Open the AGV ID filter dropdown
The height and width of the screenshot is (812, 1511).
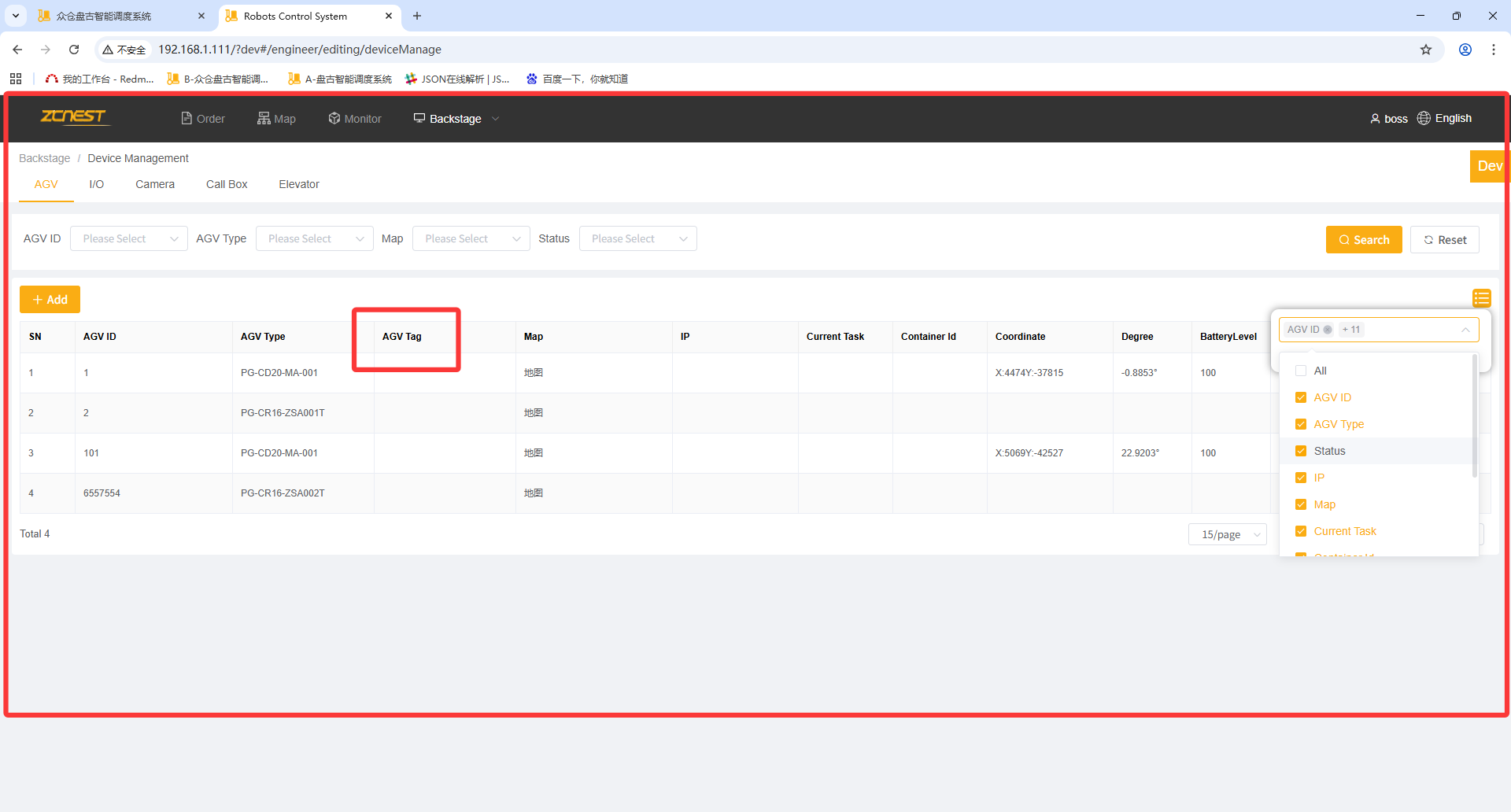coord(129,238)
